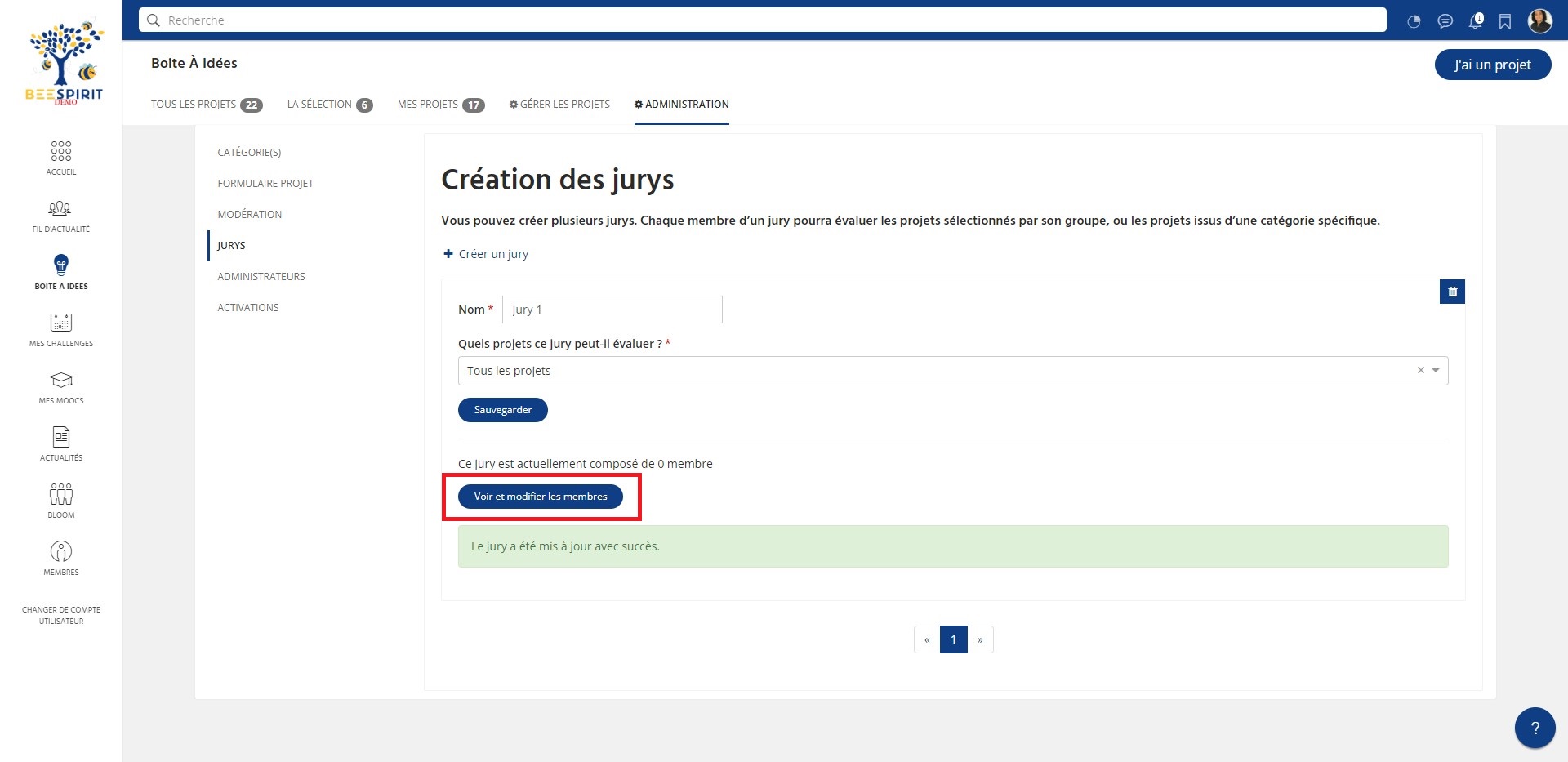Open Fil d'actualité sidebar icon

[x=60, y=208]
